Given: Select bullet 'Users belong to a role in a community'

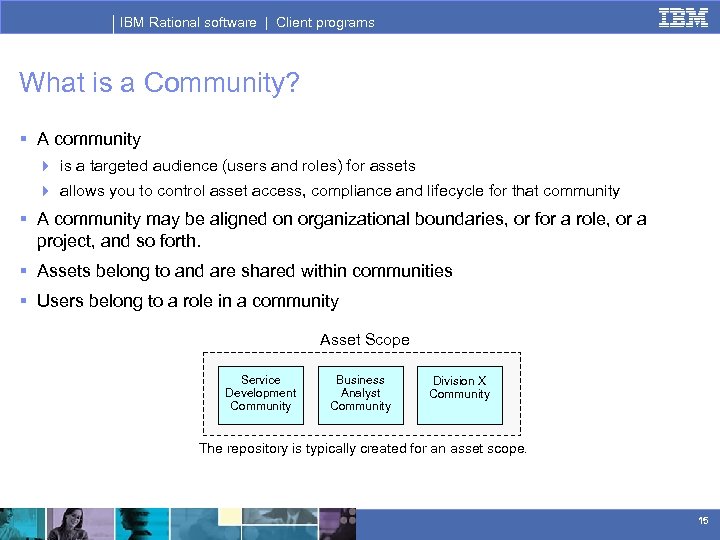Looking at the screenshot, I should tap(188, 301).
